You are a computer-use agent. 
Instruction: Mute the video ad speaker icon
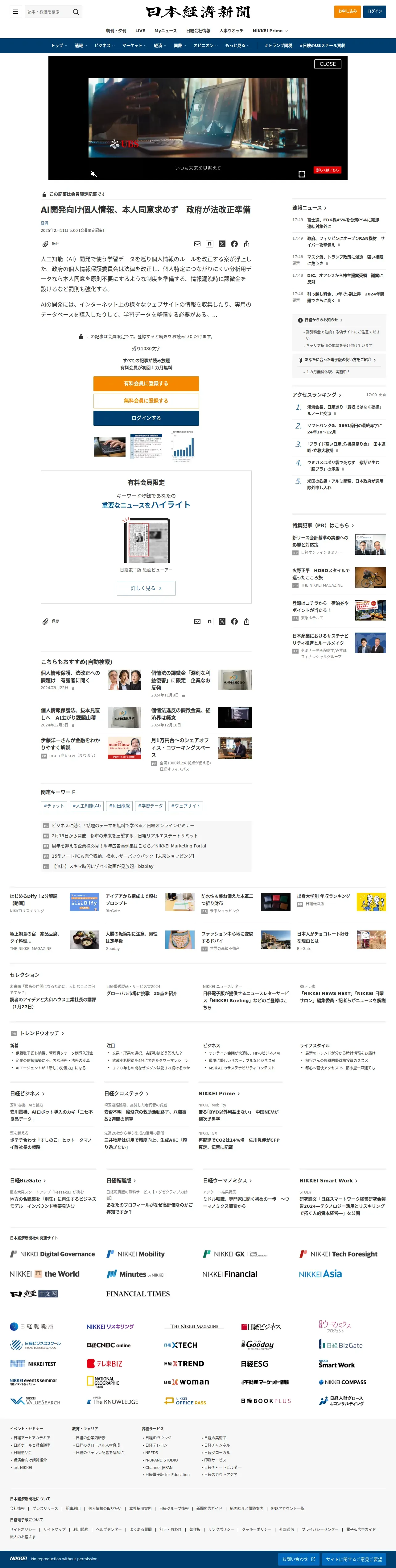tap(94, 174)
